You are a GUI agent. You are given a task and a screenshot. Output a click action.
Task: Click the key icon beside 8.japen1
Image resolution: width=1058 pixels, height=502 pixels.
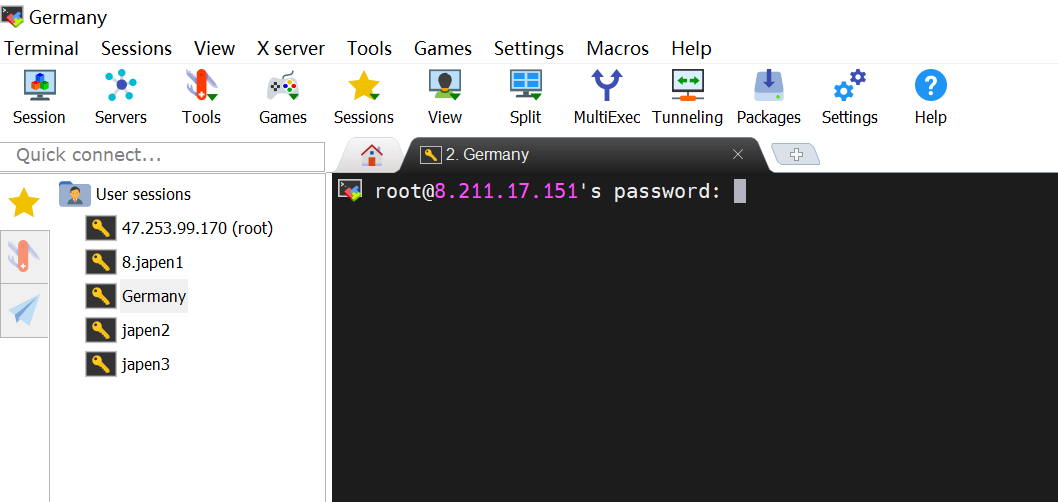(101, 262)
